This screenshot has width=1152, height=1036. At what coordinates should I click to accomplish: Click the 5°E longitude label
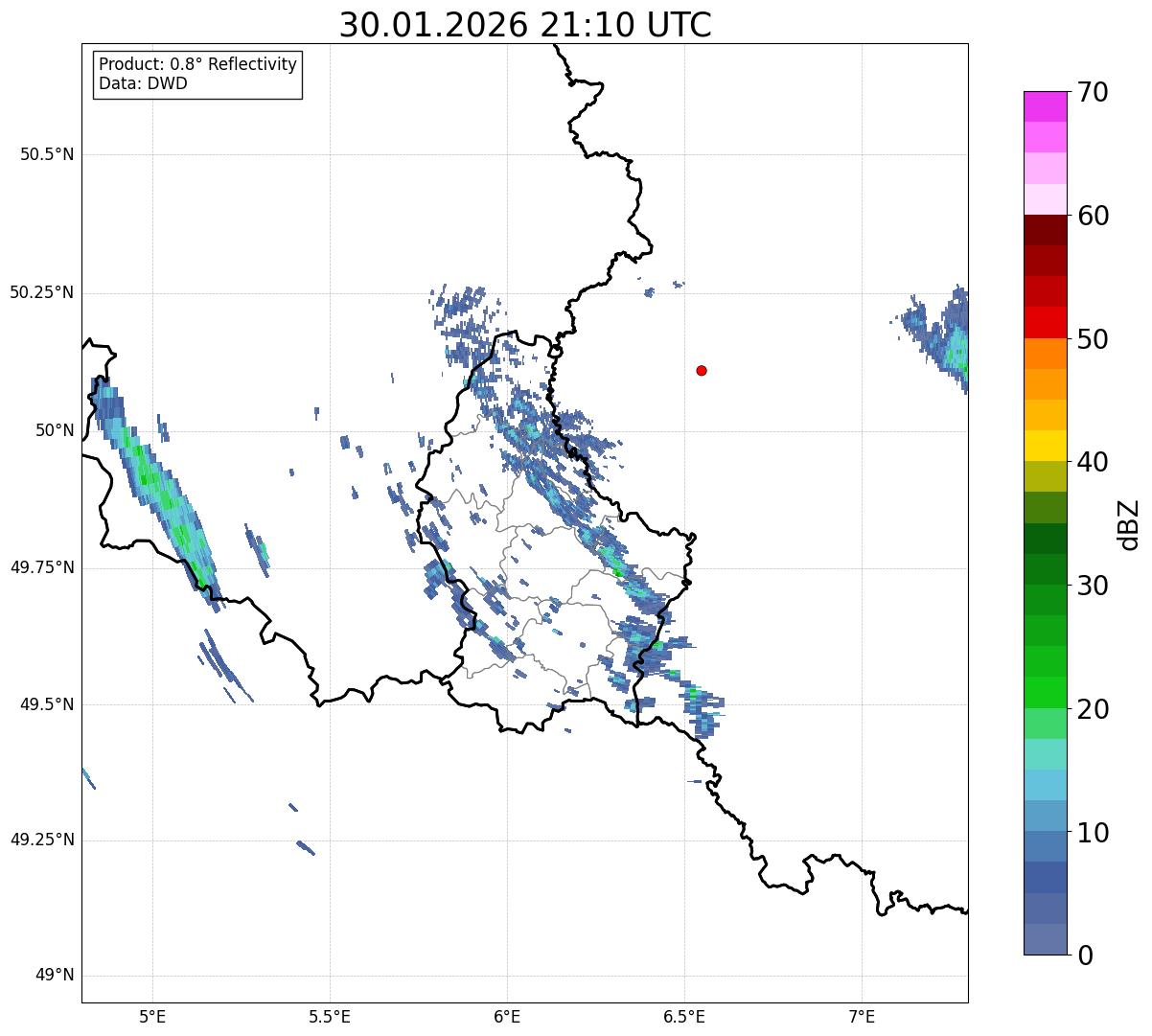(152, 1016)
